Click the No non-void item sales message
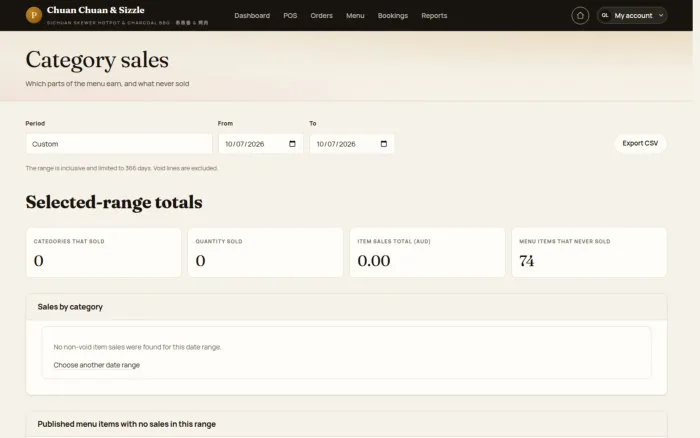Viewport: 700px width, 438px height. click(x=138, y=347)
